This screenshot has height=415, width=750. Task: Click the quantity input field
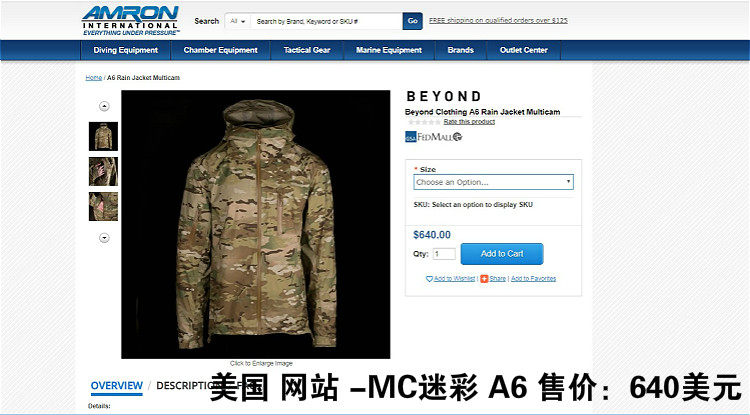444,254
